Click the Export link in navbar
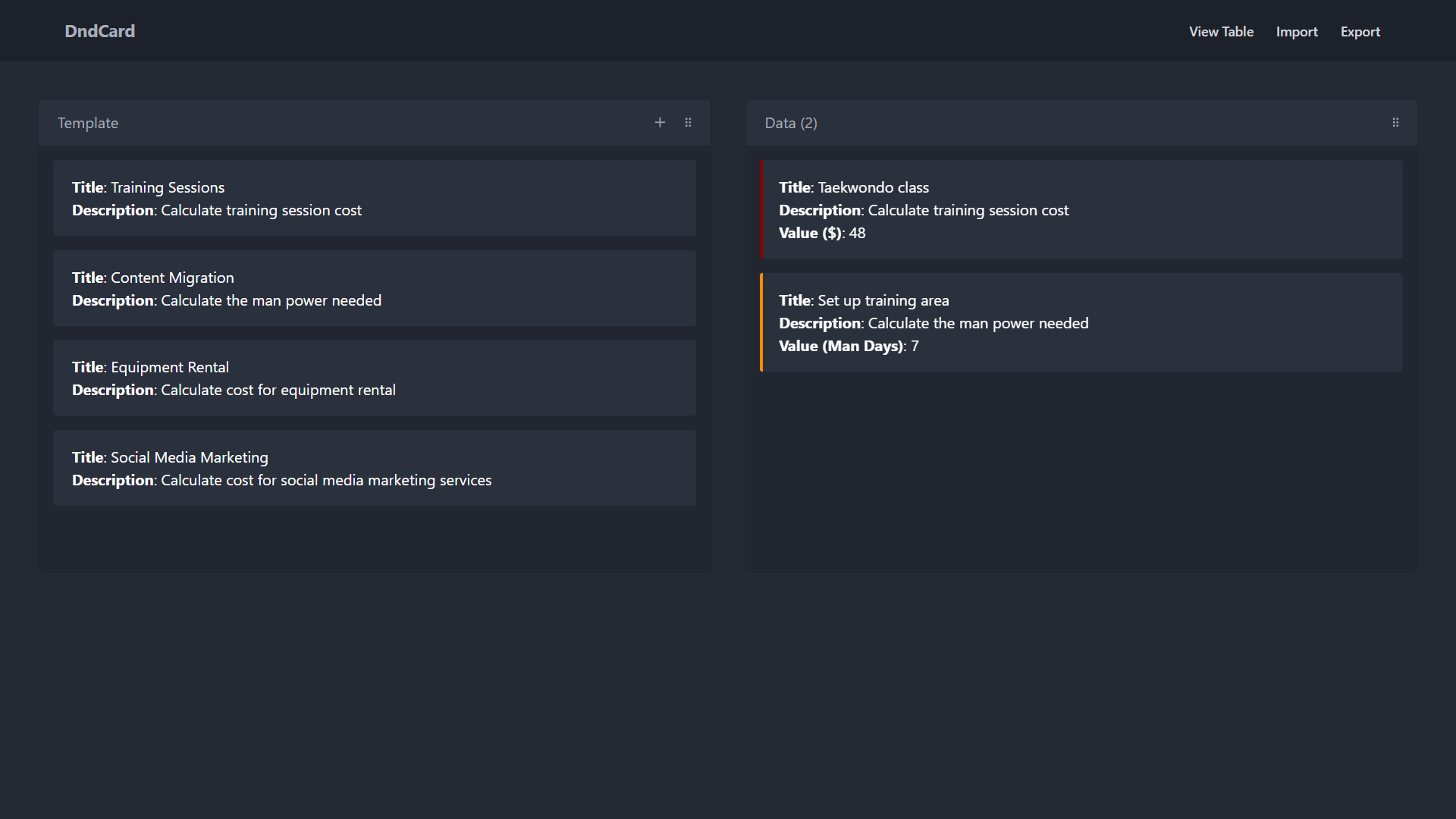Viewport: 1456px width, 819px height. (x=1360, y=32)
